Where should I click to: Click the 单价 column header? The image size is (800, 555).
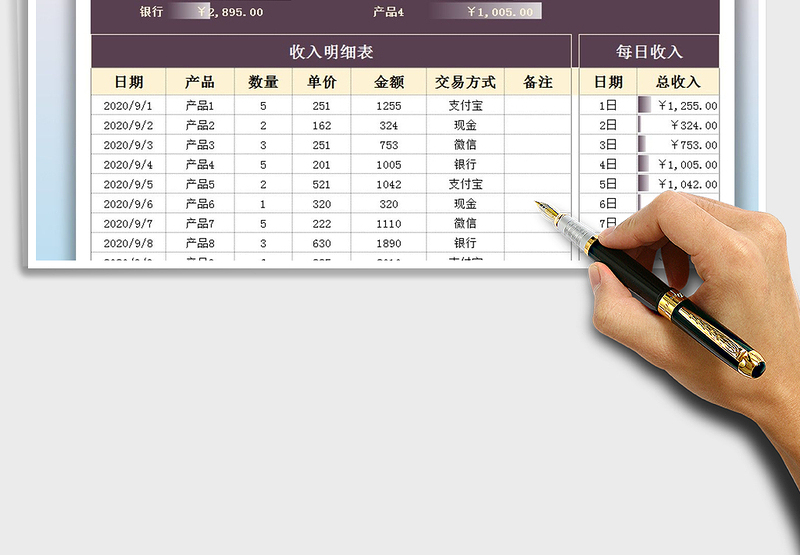(x=321, y=82)
